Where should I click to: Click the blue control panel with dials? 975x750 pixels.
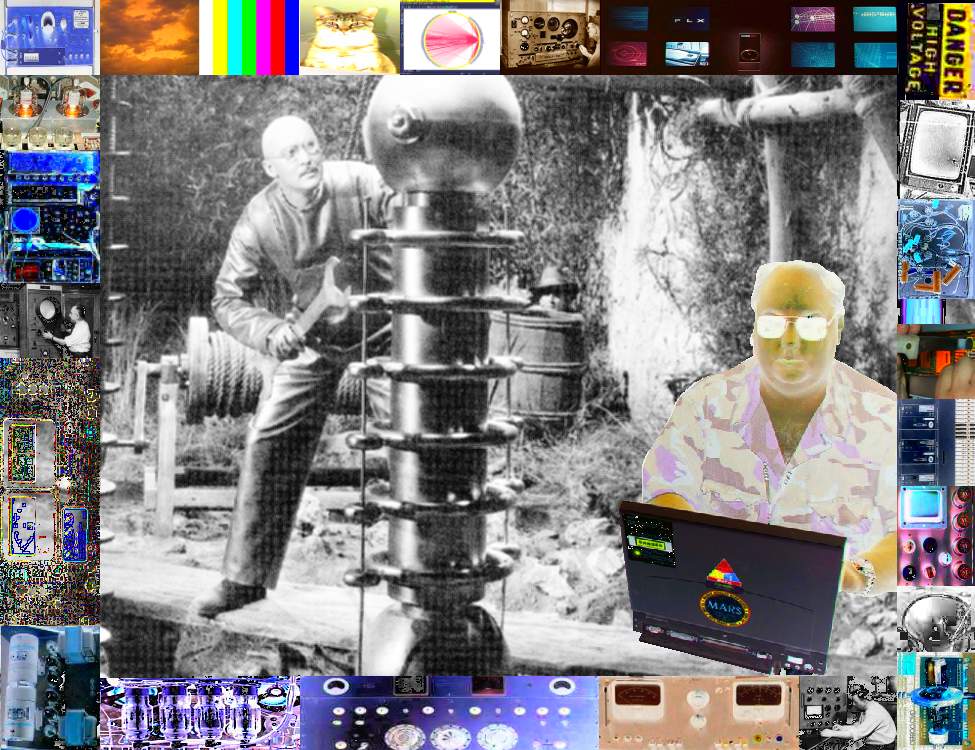pos(449,713)
